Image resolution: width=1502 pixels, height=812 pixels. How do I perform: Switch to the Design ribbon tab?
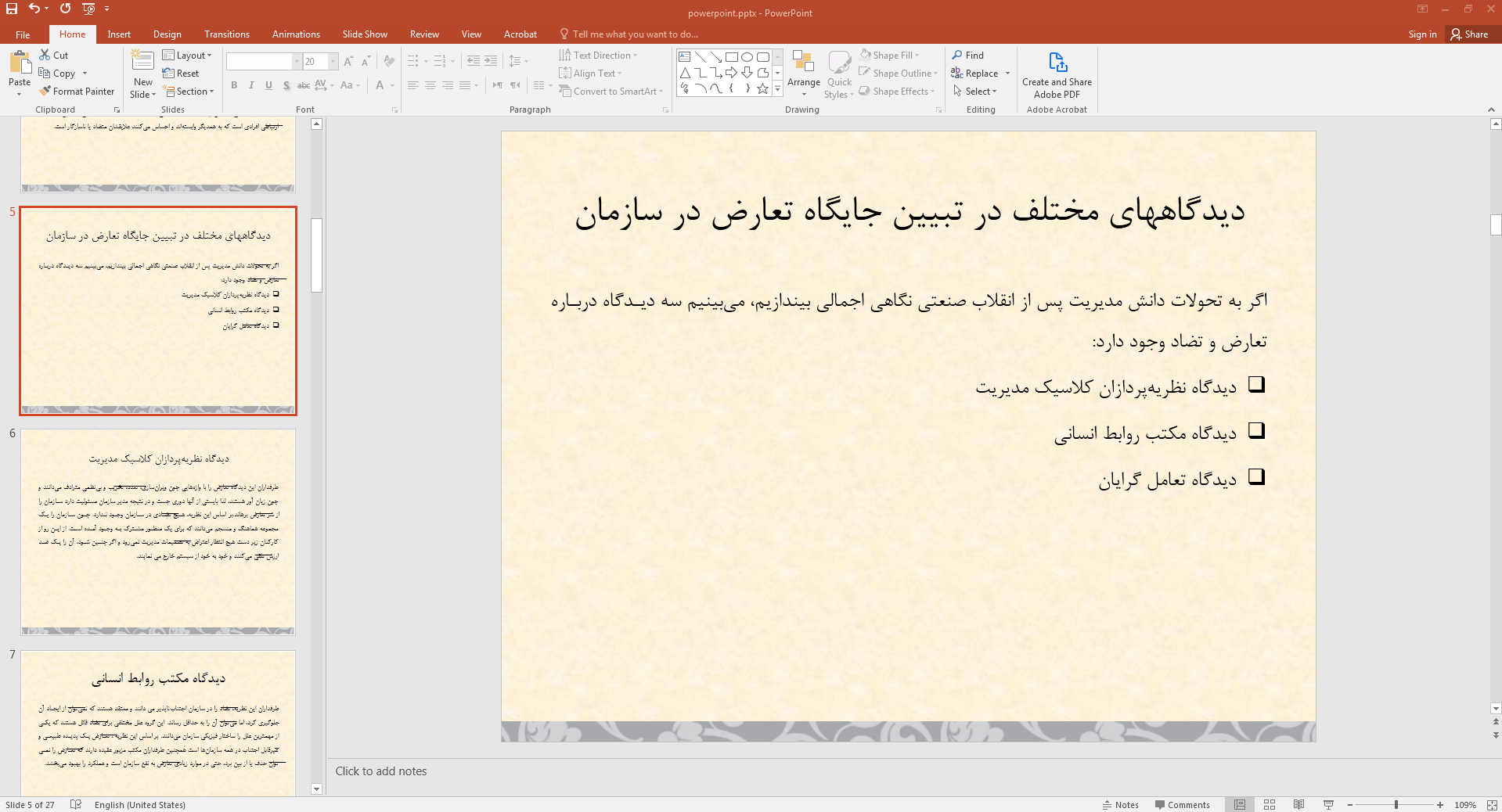pos(167,34)
